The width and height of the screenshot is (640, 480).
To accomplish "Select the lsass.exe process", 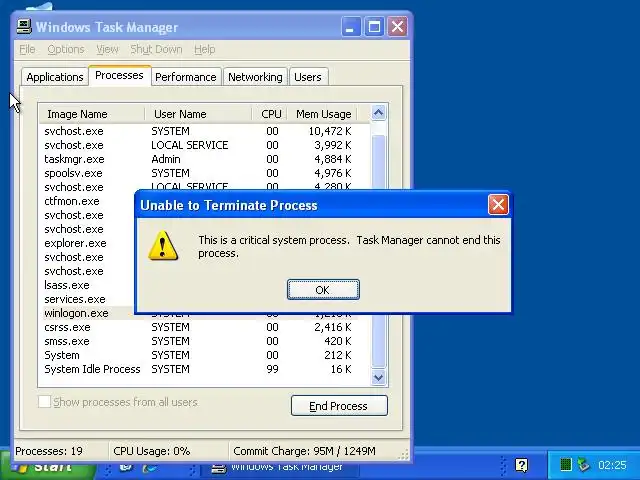I will pyautogui.click(x=67, y=285).
